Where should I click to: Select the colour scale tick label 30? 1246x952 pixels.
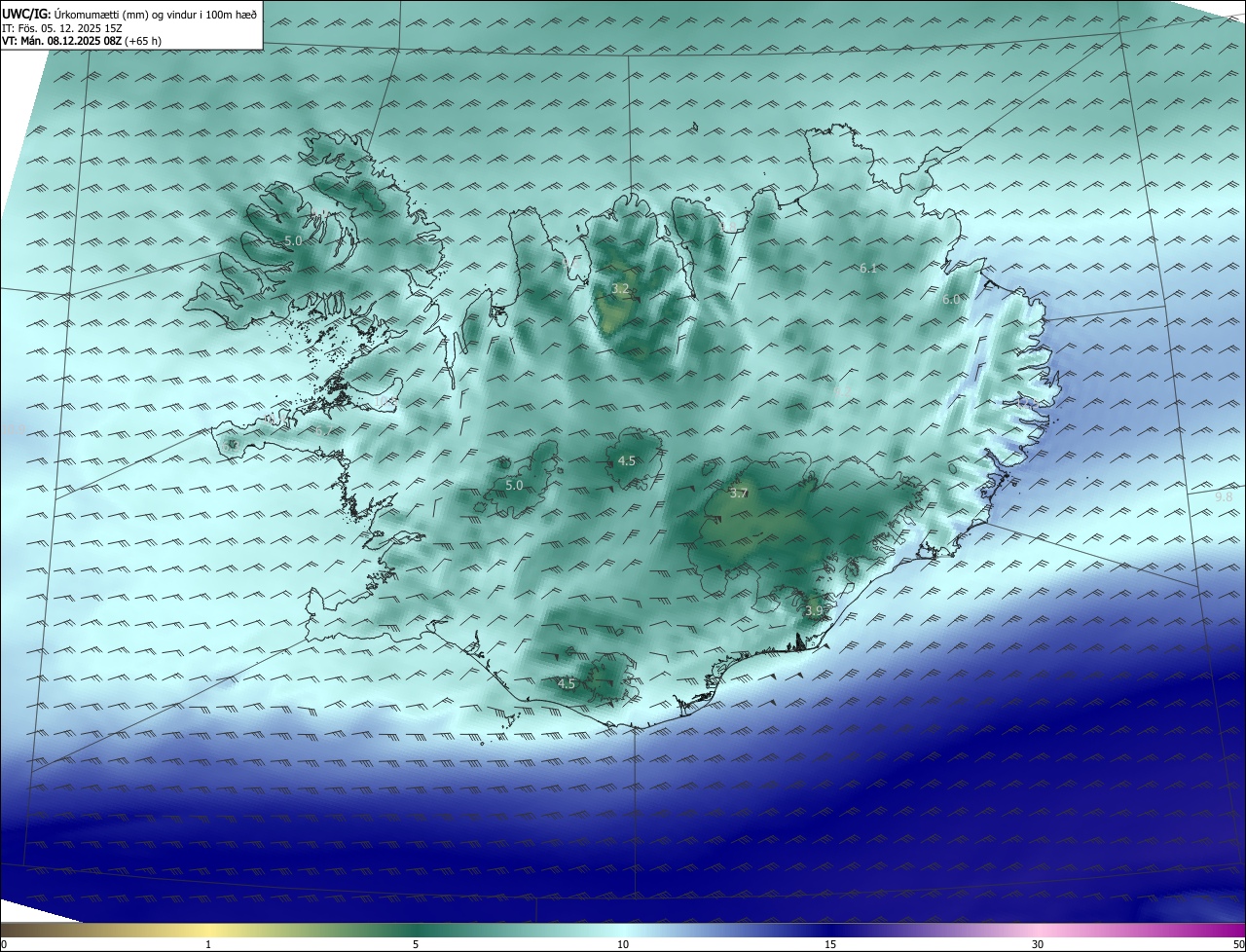1038,944
